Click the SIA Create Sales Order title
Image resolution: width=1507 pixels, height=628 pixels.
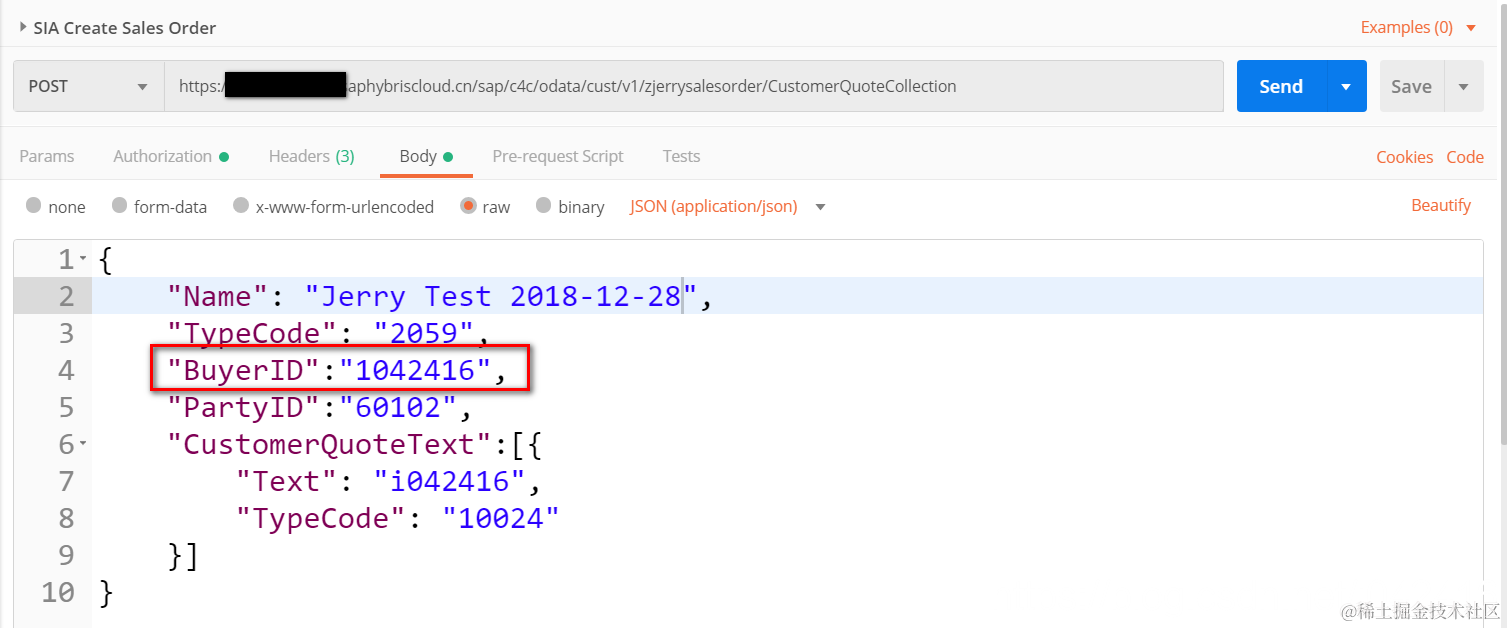click(x=125, y=28)
